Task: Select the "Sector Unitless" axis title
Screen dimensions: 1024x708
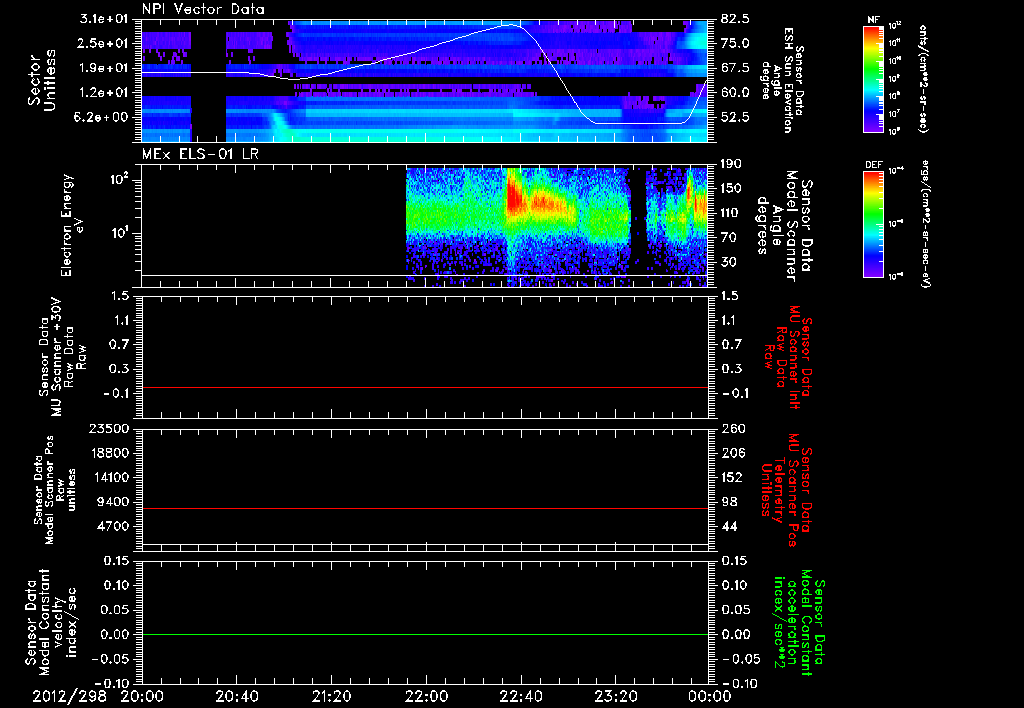Action: (42, 80)
